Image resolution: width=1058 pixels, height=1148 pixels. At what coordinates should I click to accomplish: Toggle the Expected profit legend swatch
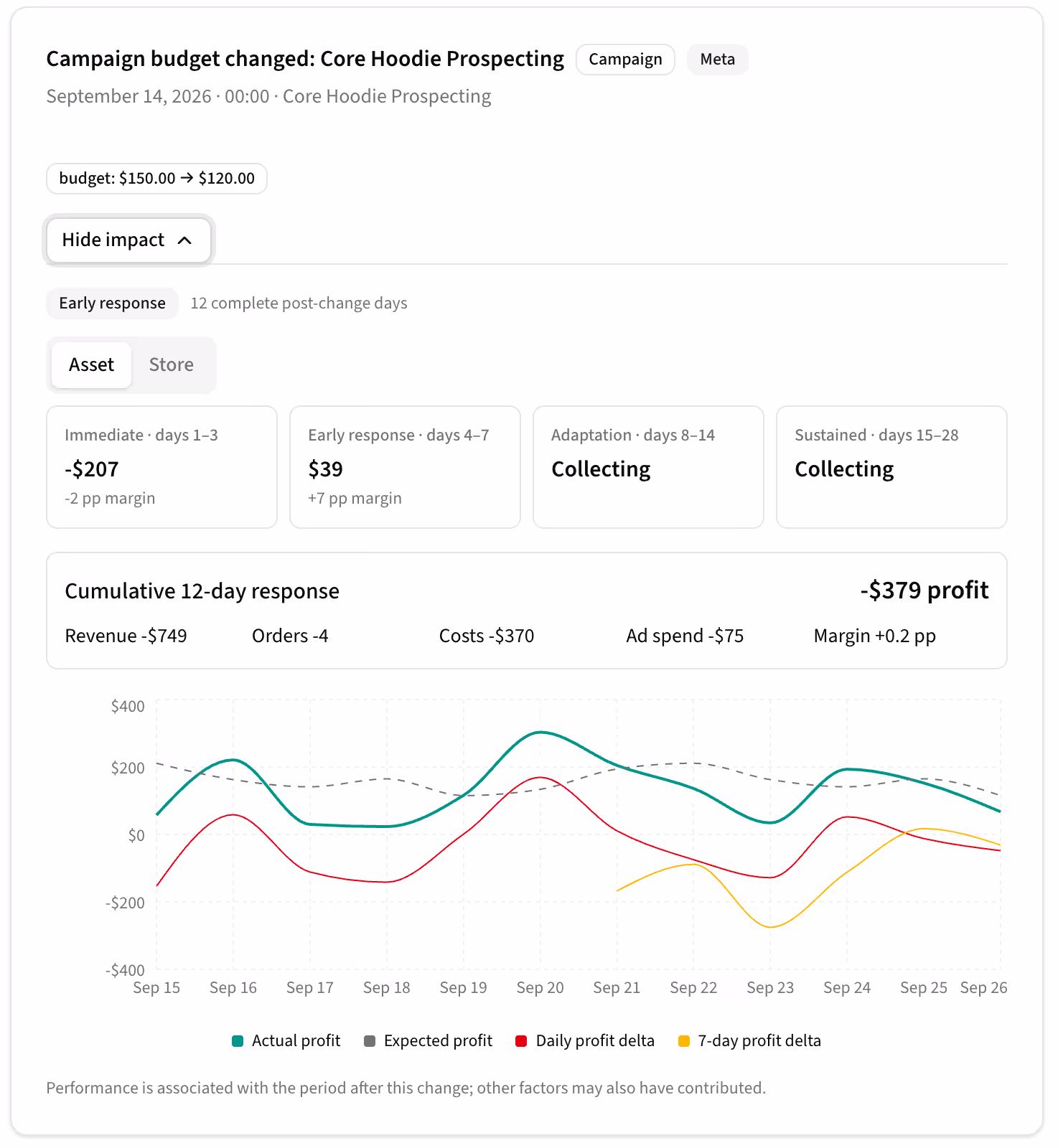point(370,1041)
